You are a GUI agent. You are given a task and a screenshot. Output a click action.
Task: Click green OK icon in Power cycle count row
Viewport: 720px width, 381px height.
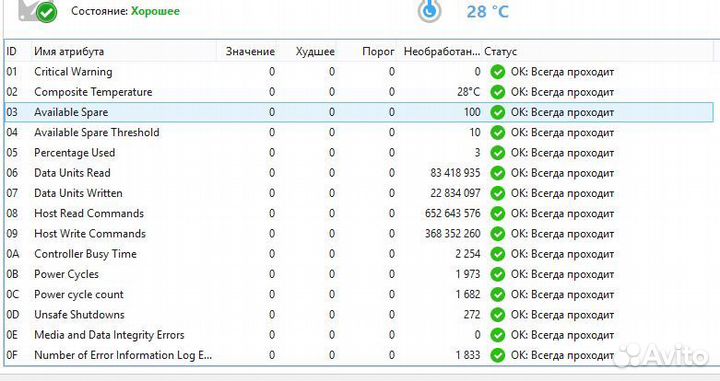click(x=497, y=294)
